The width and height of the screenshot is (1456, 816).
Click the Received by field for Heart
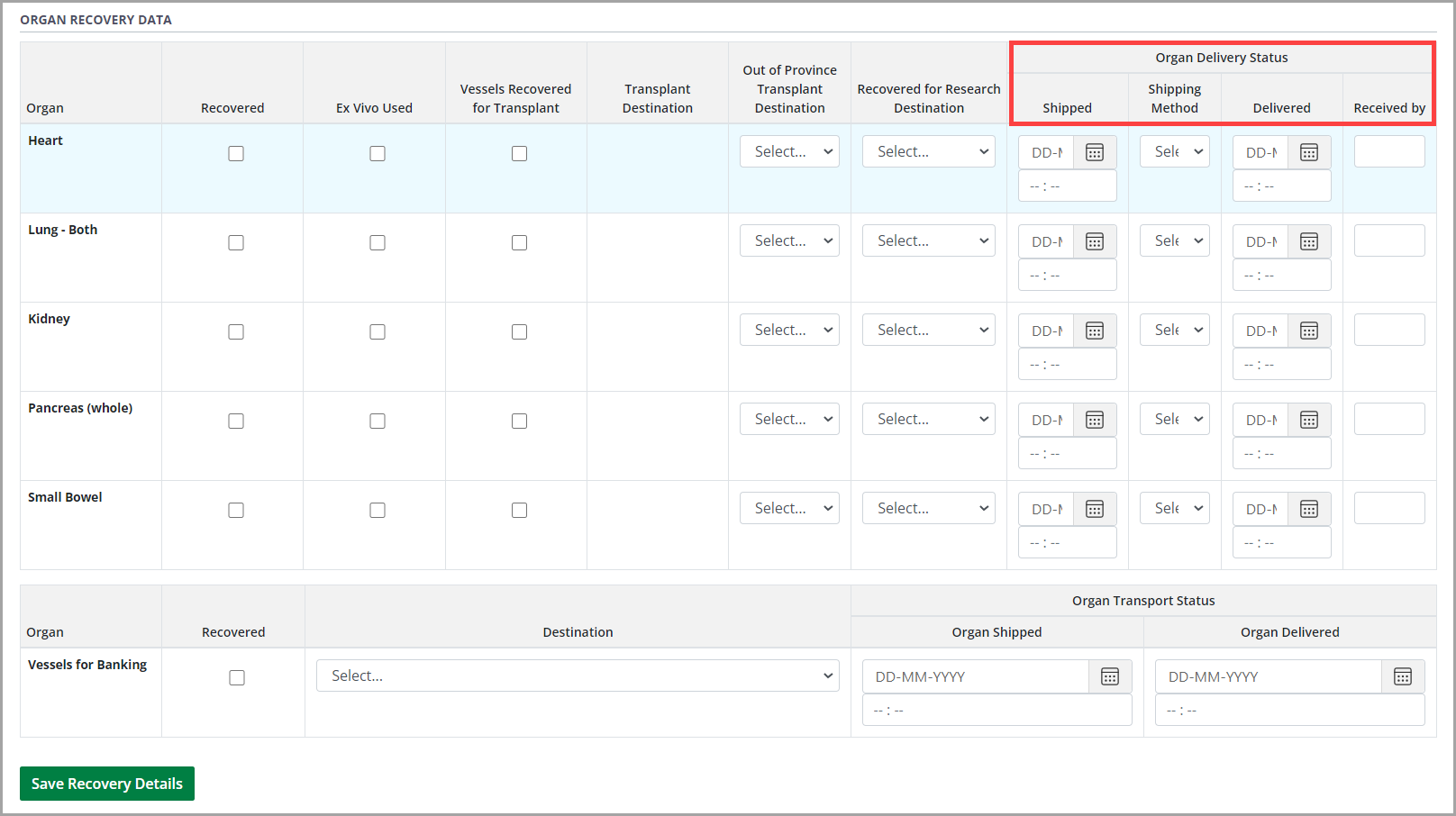pyautogui.click(x=1389, y=150)
